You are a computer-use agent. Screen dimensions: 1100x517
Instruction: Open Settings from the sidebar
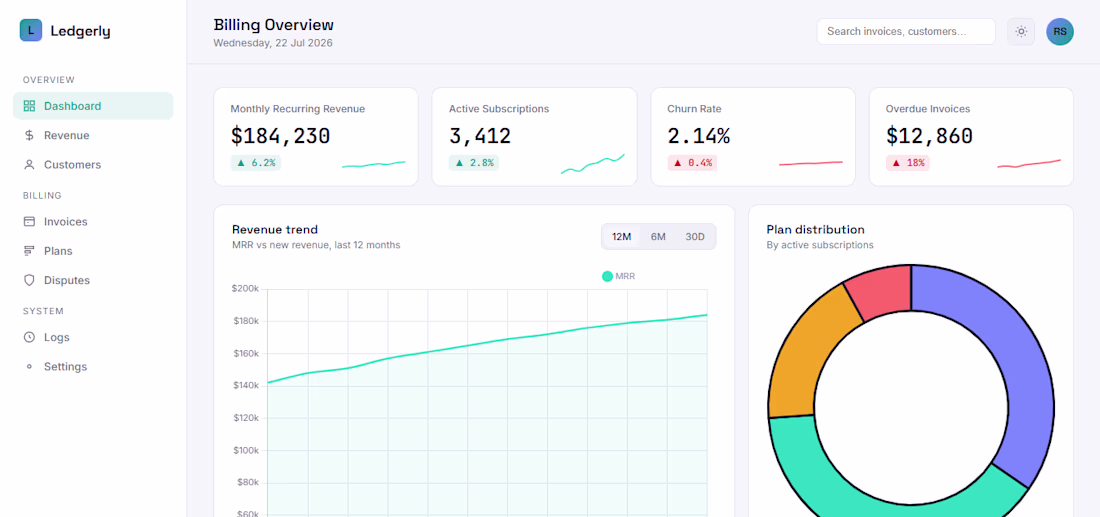point(93,366)
